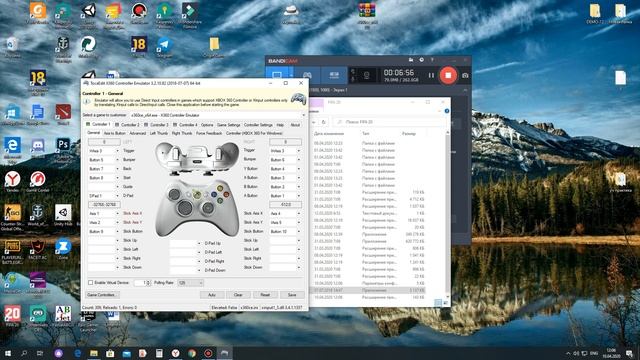Select Bandicam HDMI device recording mode icon
Image resolution: width=640 pixels, height=360 pixels.
point(334,75)
